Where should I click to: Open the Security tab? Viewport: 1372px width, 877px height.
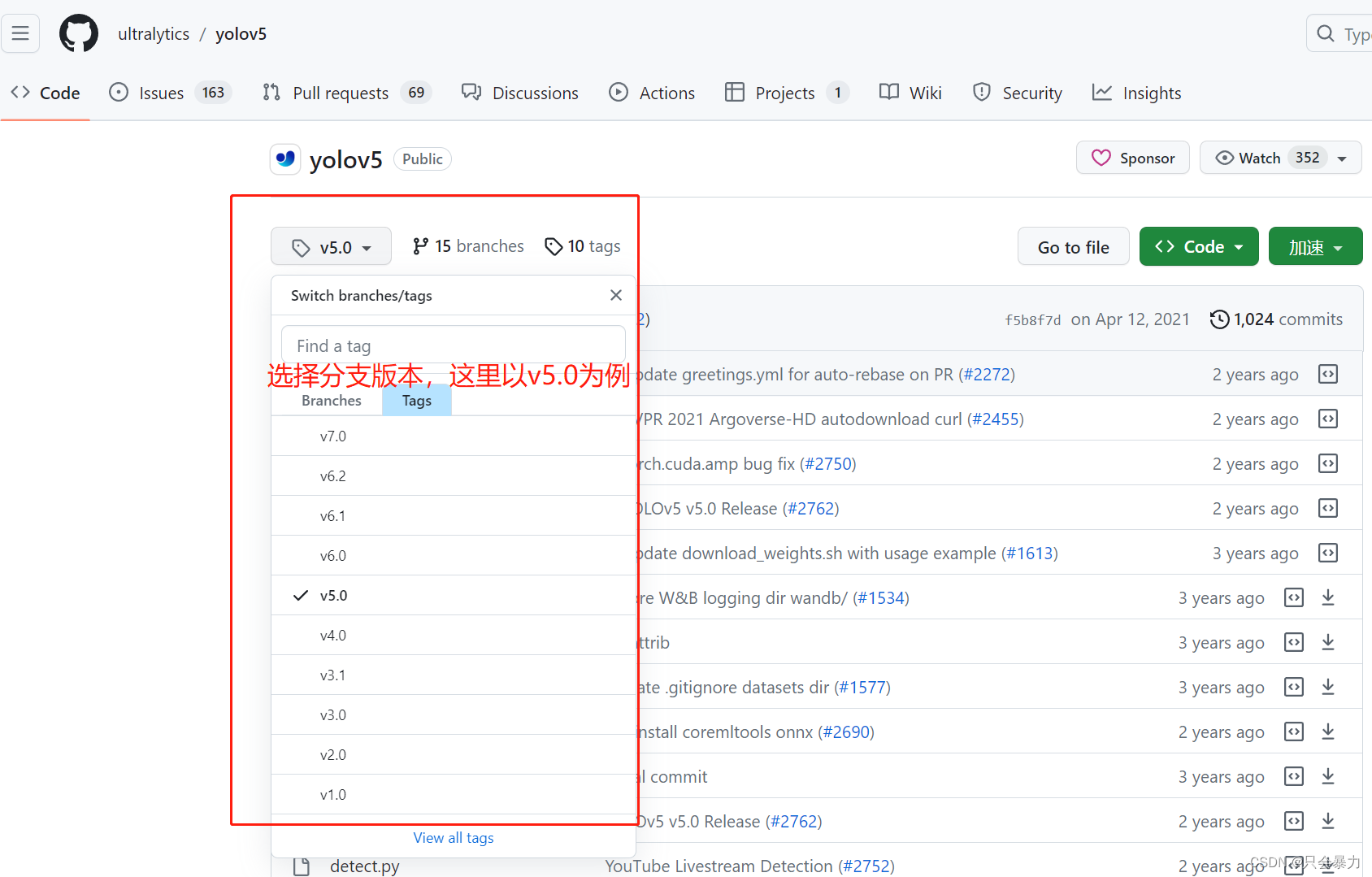click(x=1018, y=93)
